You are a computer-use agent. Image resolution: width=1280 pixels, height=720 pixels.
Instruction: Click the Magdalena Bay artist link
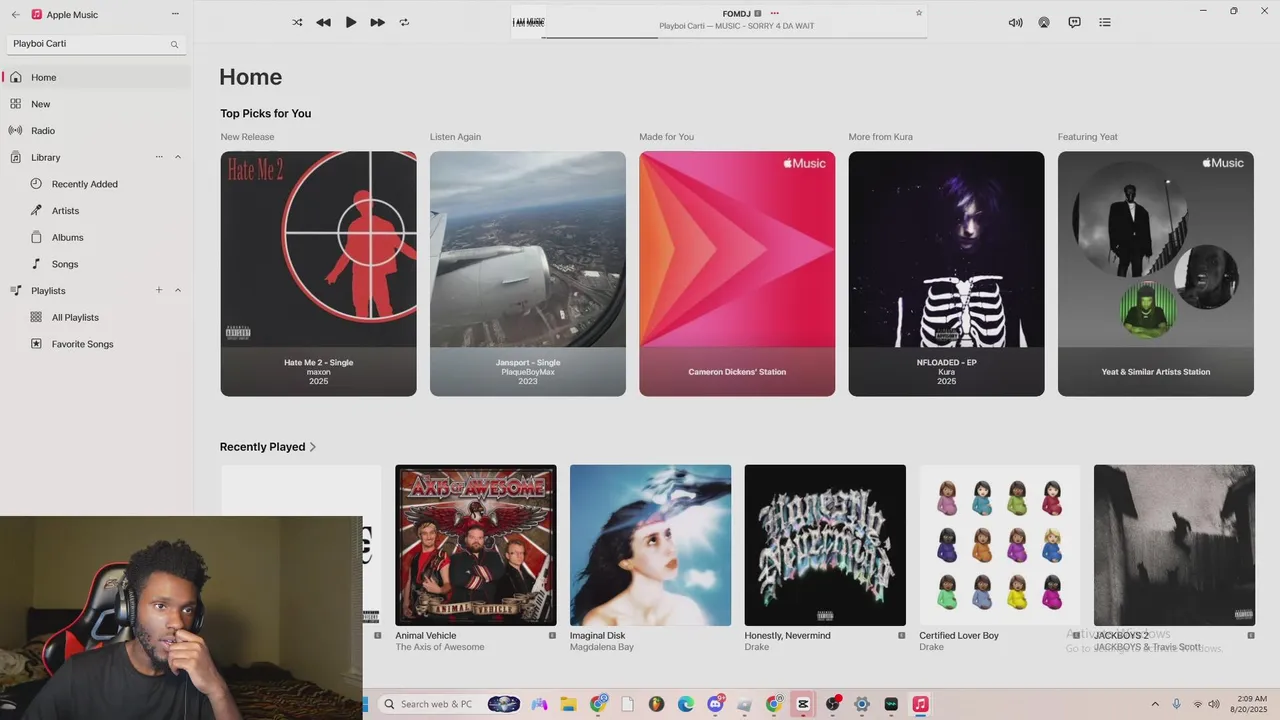[602, 647]
